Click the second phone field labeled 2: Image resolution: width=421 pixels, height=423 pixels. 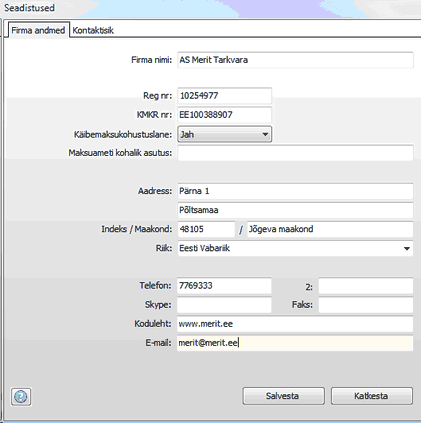(x=366, y=286)
